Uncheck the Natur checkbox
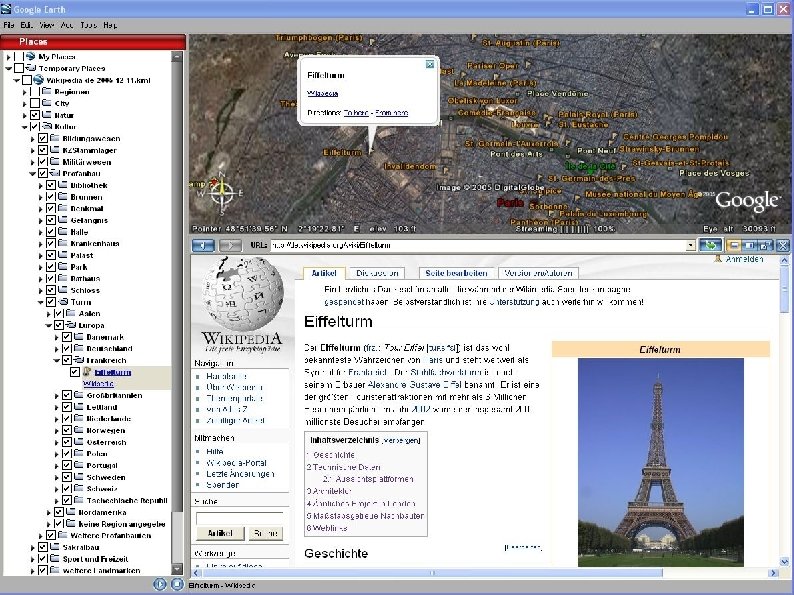This screenshot has height=595, width=794. point(34,115)
